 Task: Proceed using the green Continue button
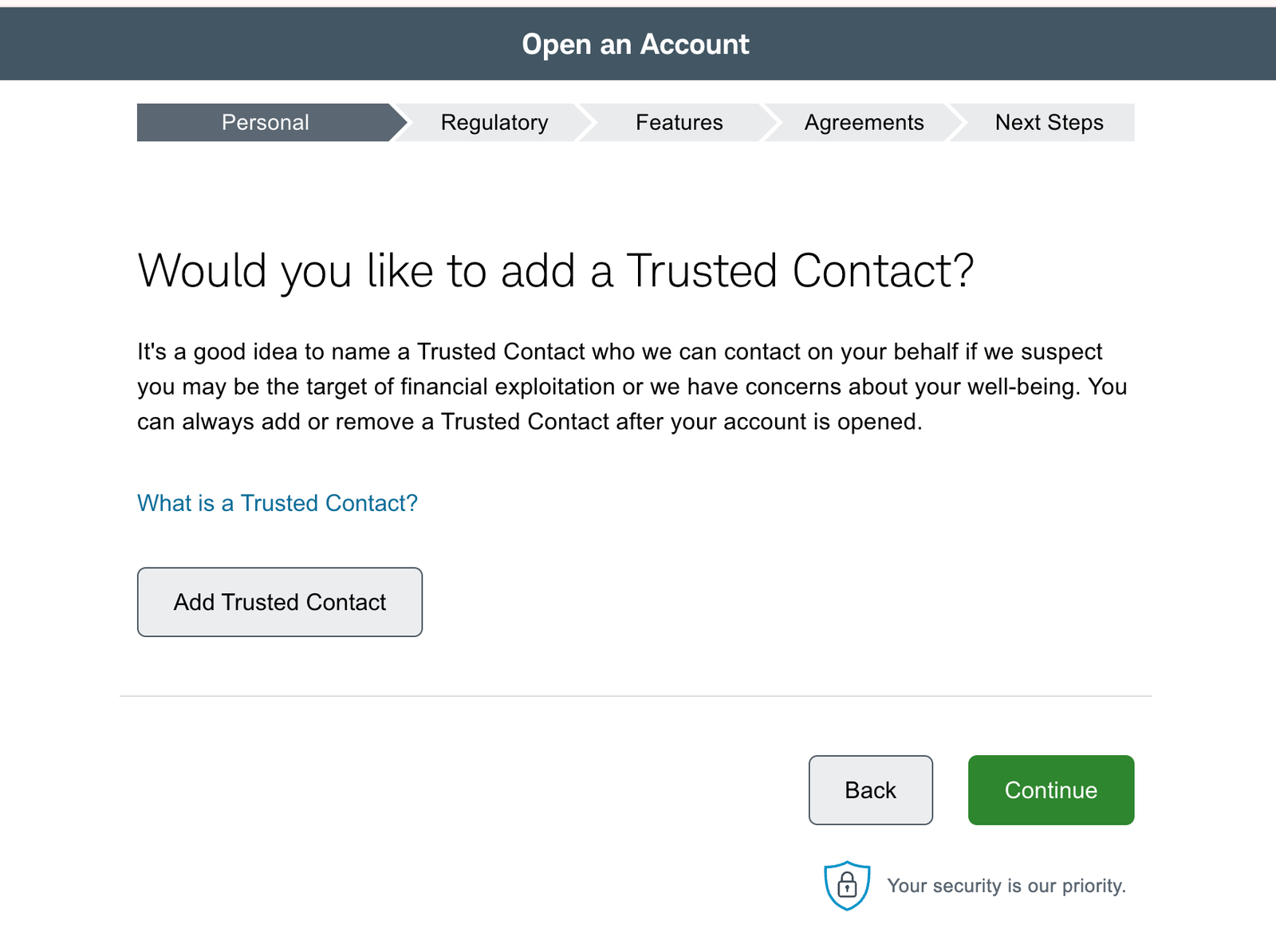[1051, 790]
